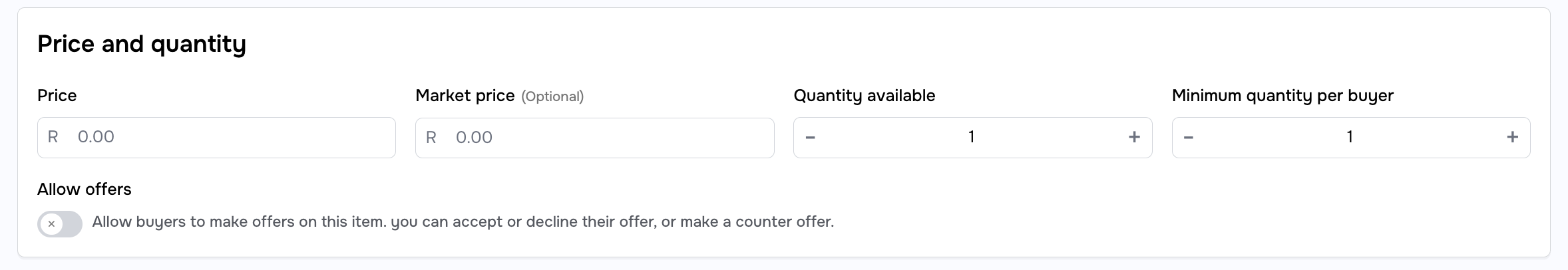Image resolution: width=1568 pixels, height=270 pixels.
Task: Click the (Optional) hint text
Action: pos(552,97)
